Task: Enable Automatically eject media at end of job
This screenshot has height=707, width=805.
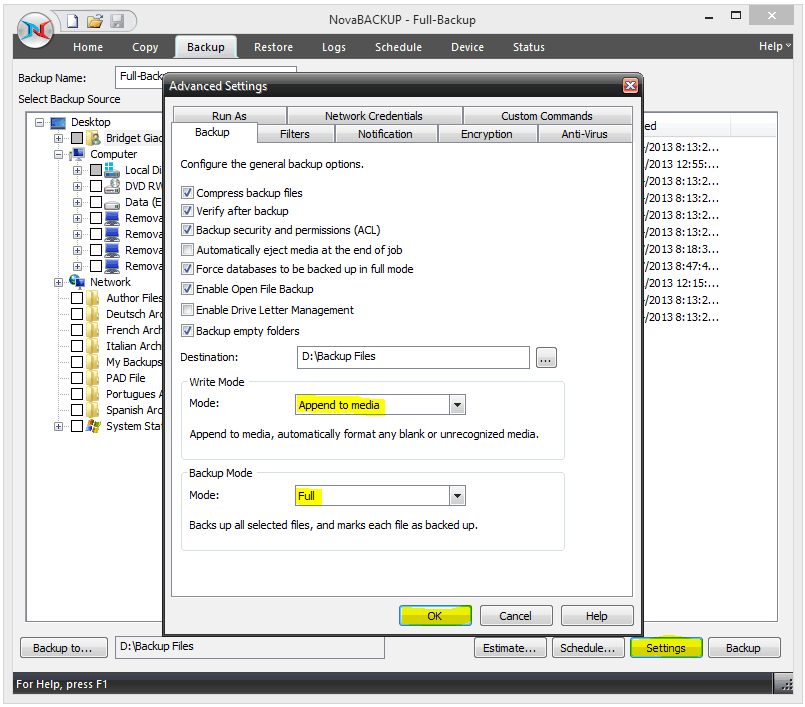Action: pyautogui.click(x=187, y=250)
